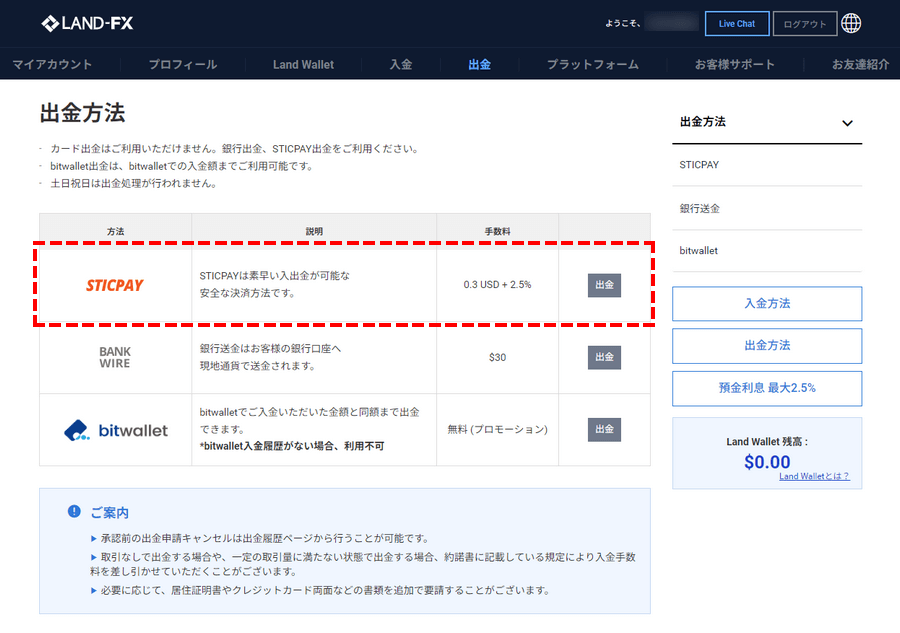Open the Land Walletとは？ link
Image resolution: width=900 pixels, height=633 pixels.
[x=814, y=476]
